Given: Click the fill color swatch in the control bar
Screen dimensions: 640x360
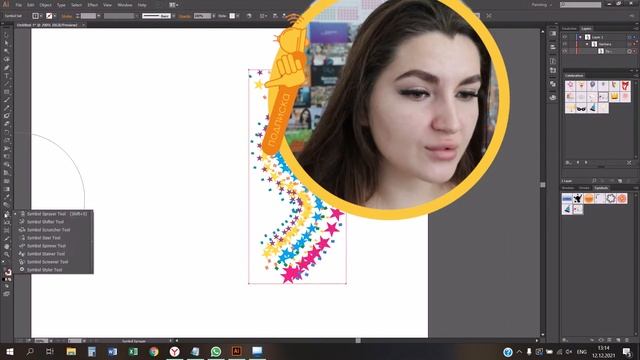Looking at the screenshot, I should (36, 16).
